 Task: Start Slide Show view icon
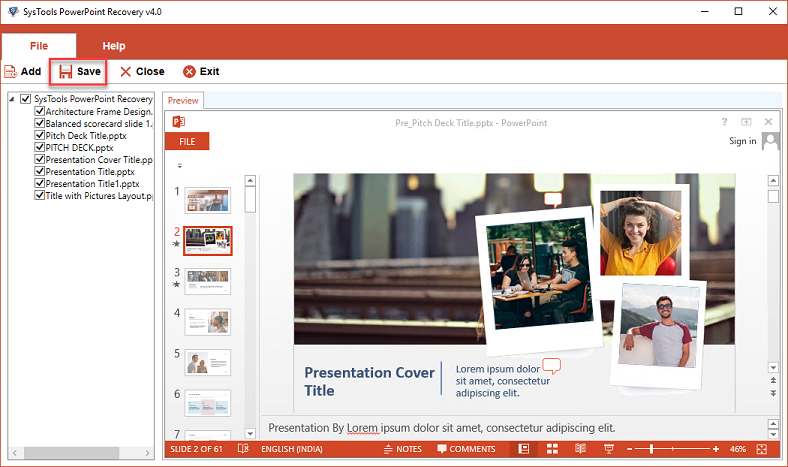click(x=609, y=449)
